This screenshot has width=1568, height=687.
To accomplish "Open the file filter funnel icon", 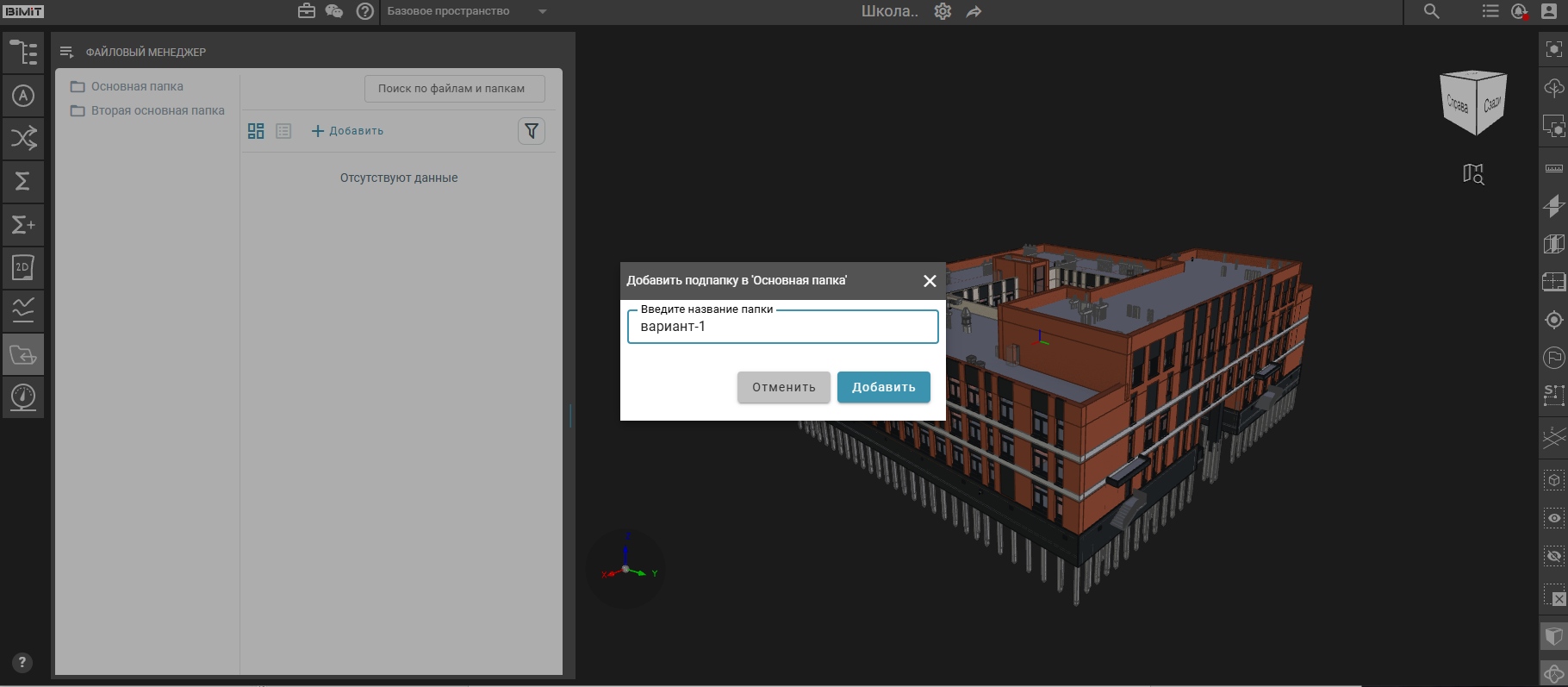I will coord(532,131).
